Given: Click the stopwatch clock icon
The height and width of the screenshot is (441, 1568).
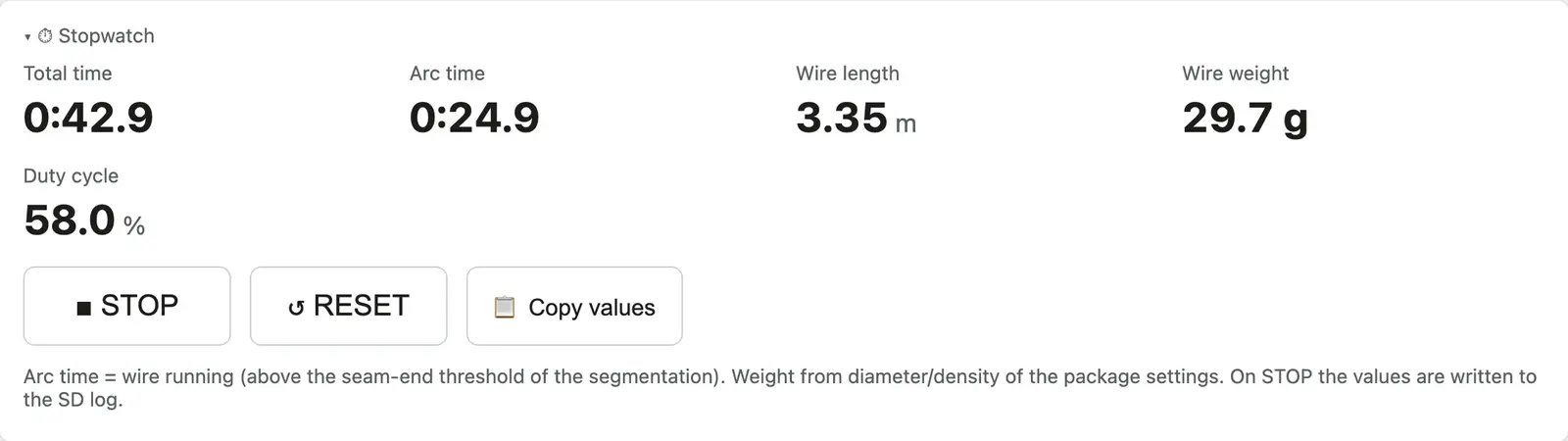Looking at the screenshot, I should coord(45,36).
